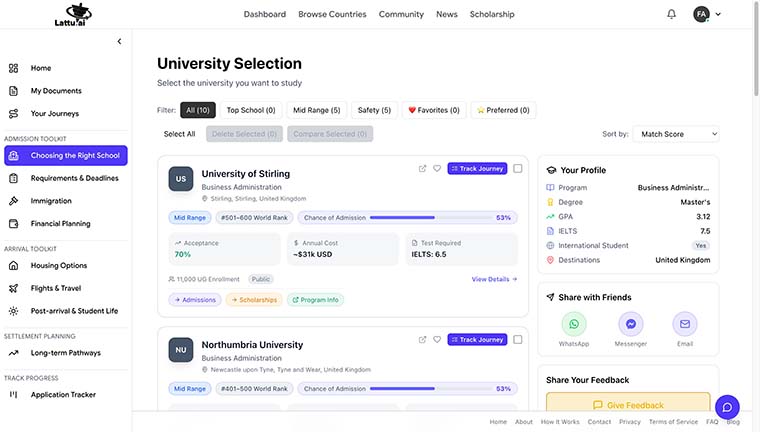Click the page vertical scrollbar
The height and width of the screenshot is (432, 760).
click(x=756, y=48)
